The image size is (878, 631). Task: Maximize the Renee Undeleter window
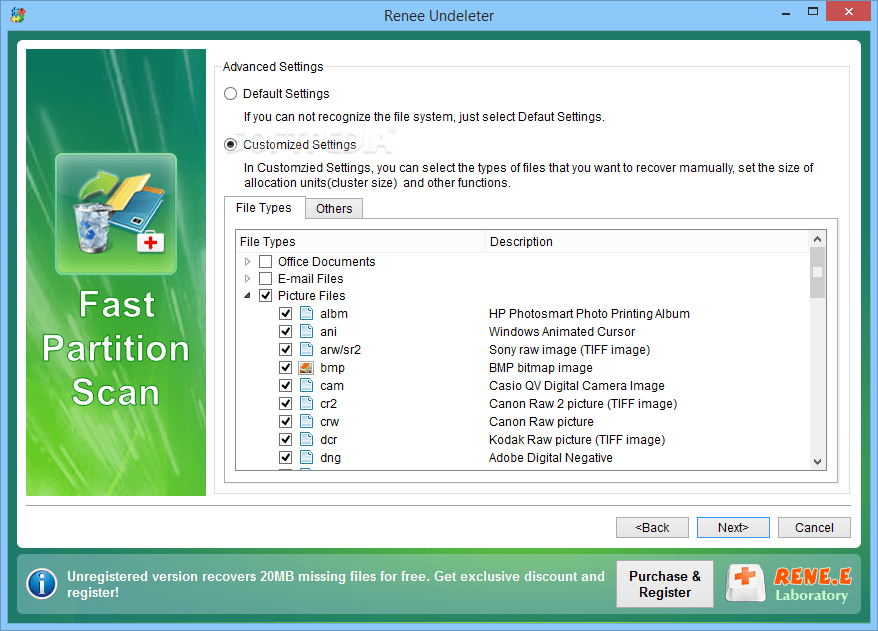coord(813,12)
